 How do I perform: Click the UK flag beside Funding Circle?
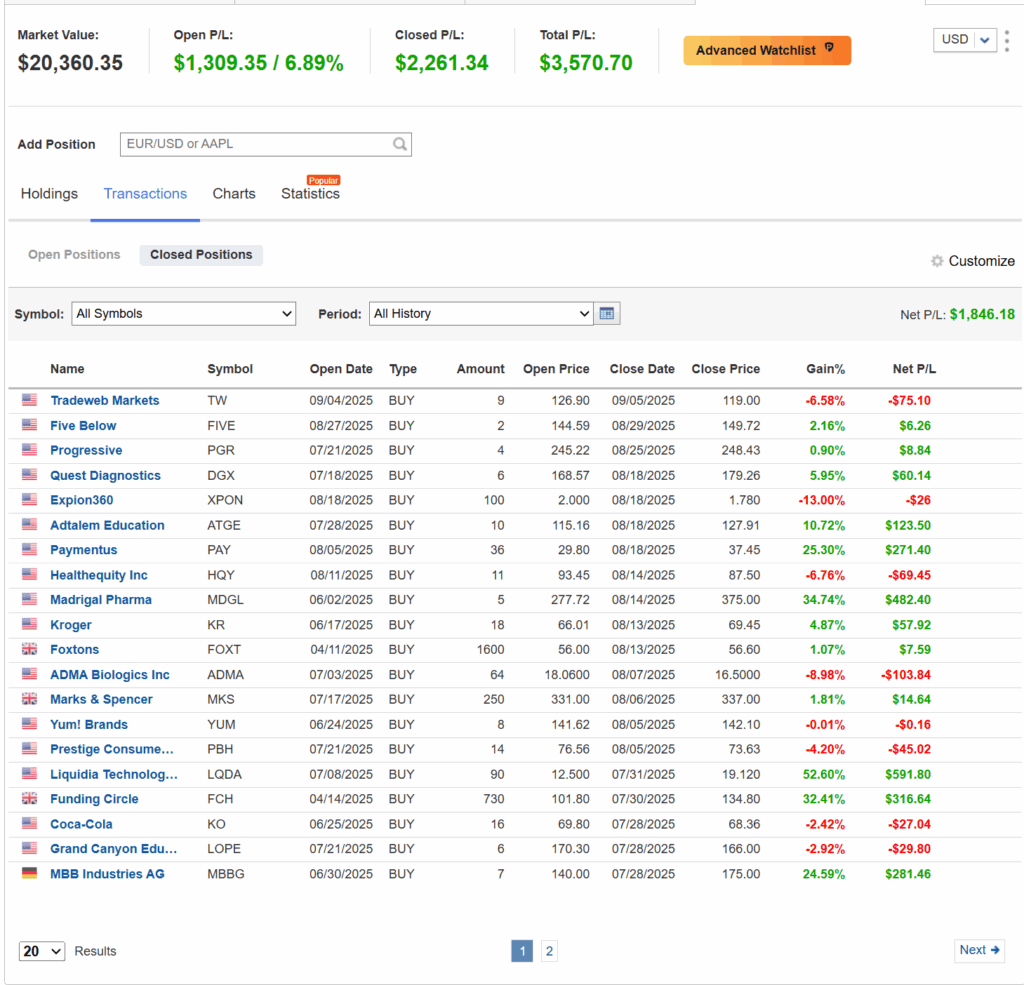(x=29, y=798)
